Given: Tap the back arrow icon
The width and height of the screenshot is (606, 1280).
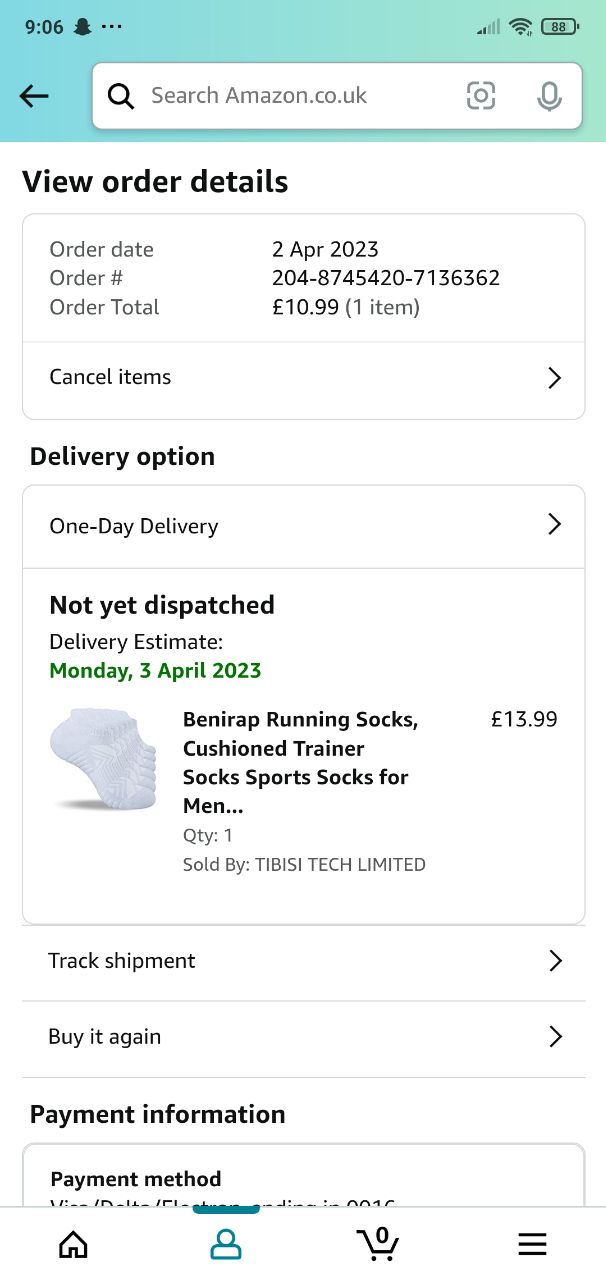Looking at the screenshot, I should pyautogui.click(x=34, y=96).
